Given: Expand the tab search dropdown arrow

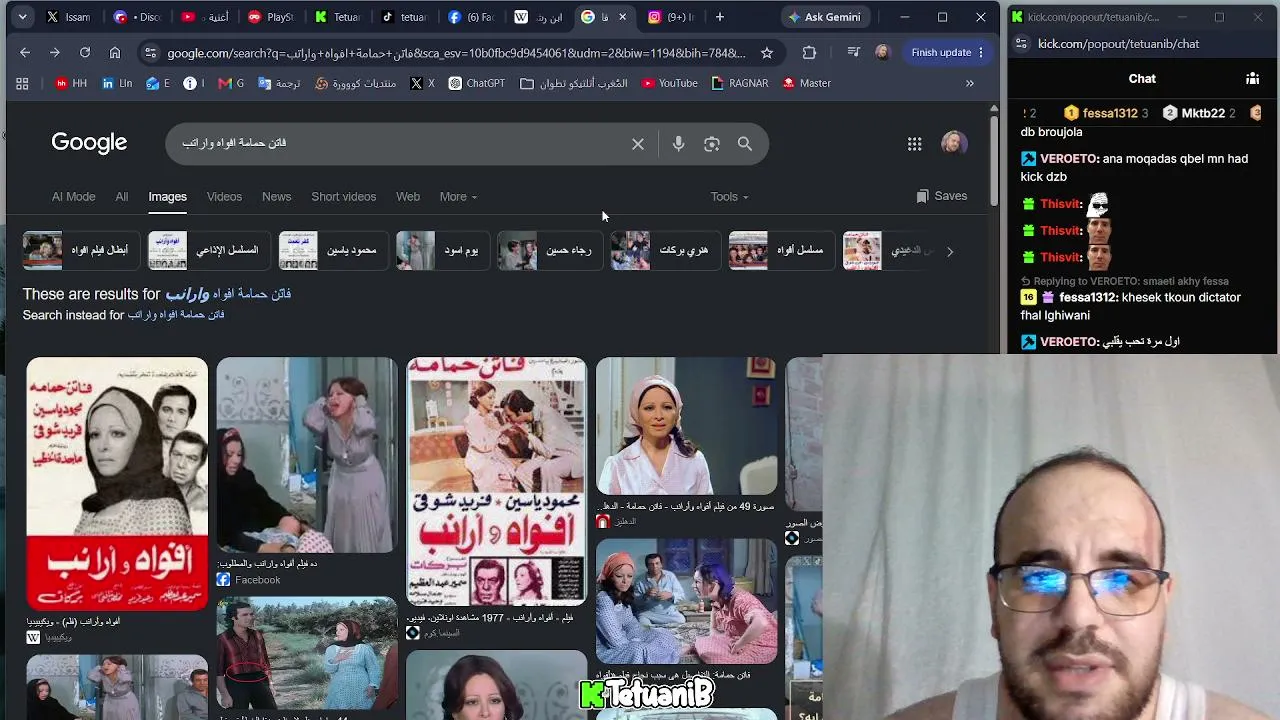Looking at the screenshot, I should (x=22, y=17).
